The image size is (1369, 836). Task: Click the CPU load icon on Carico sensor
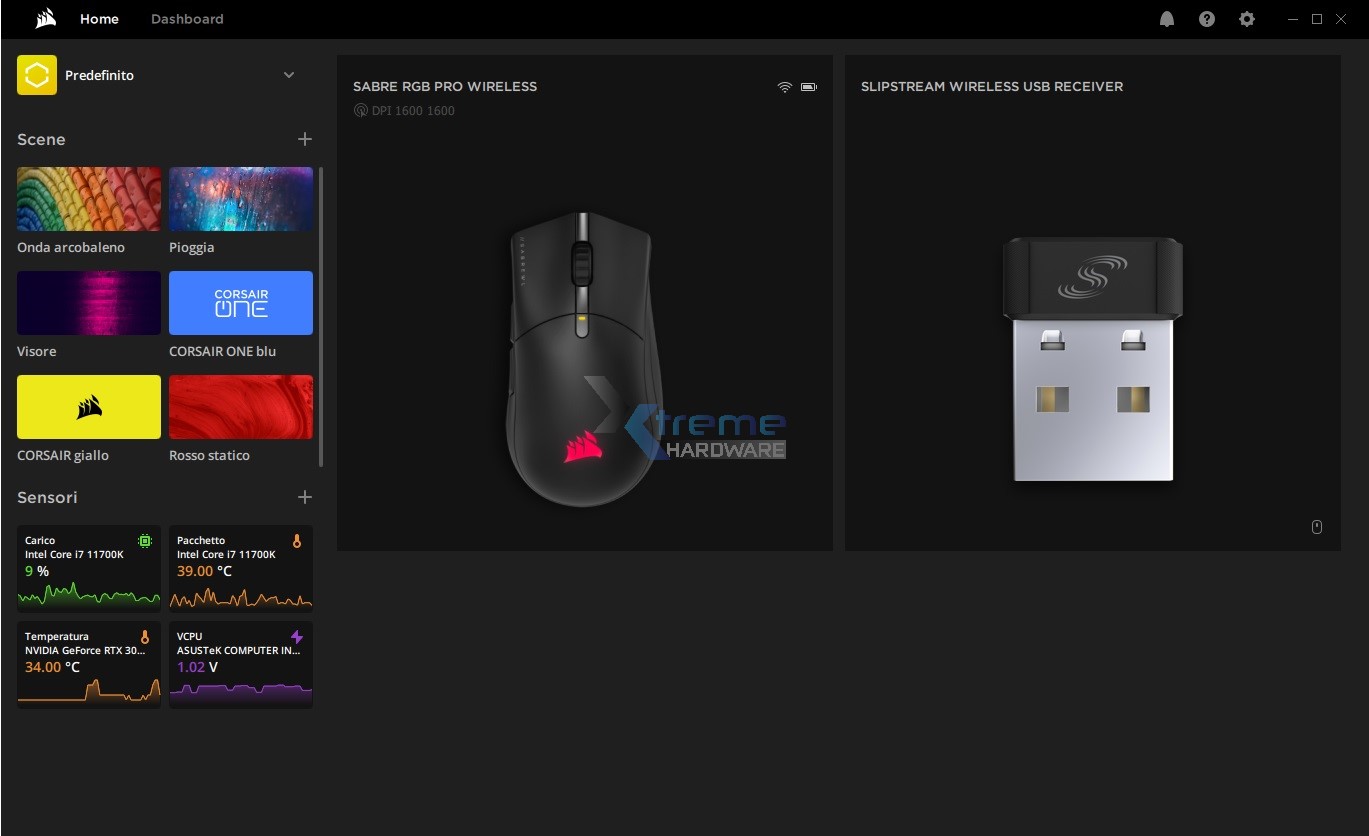point(145,541)
